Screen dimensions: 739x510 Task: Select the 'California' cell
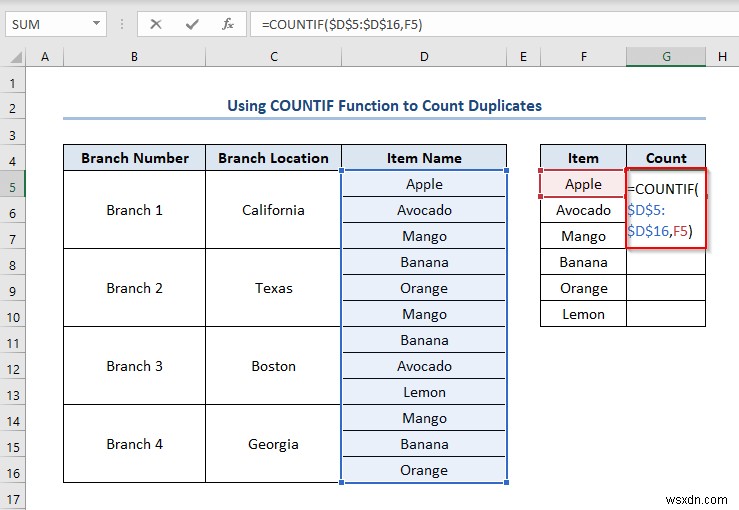point(273,210)
